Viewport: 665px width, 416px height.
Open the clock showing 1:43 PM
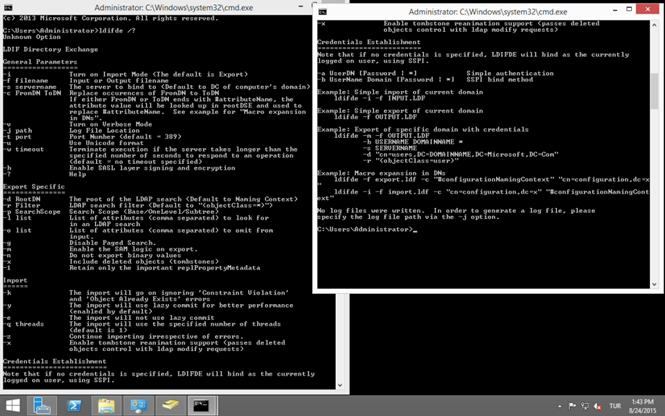pos(642,406)
